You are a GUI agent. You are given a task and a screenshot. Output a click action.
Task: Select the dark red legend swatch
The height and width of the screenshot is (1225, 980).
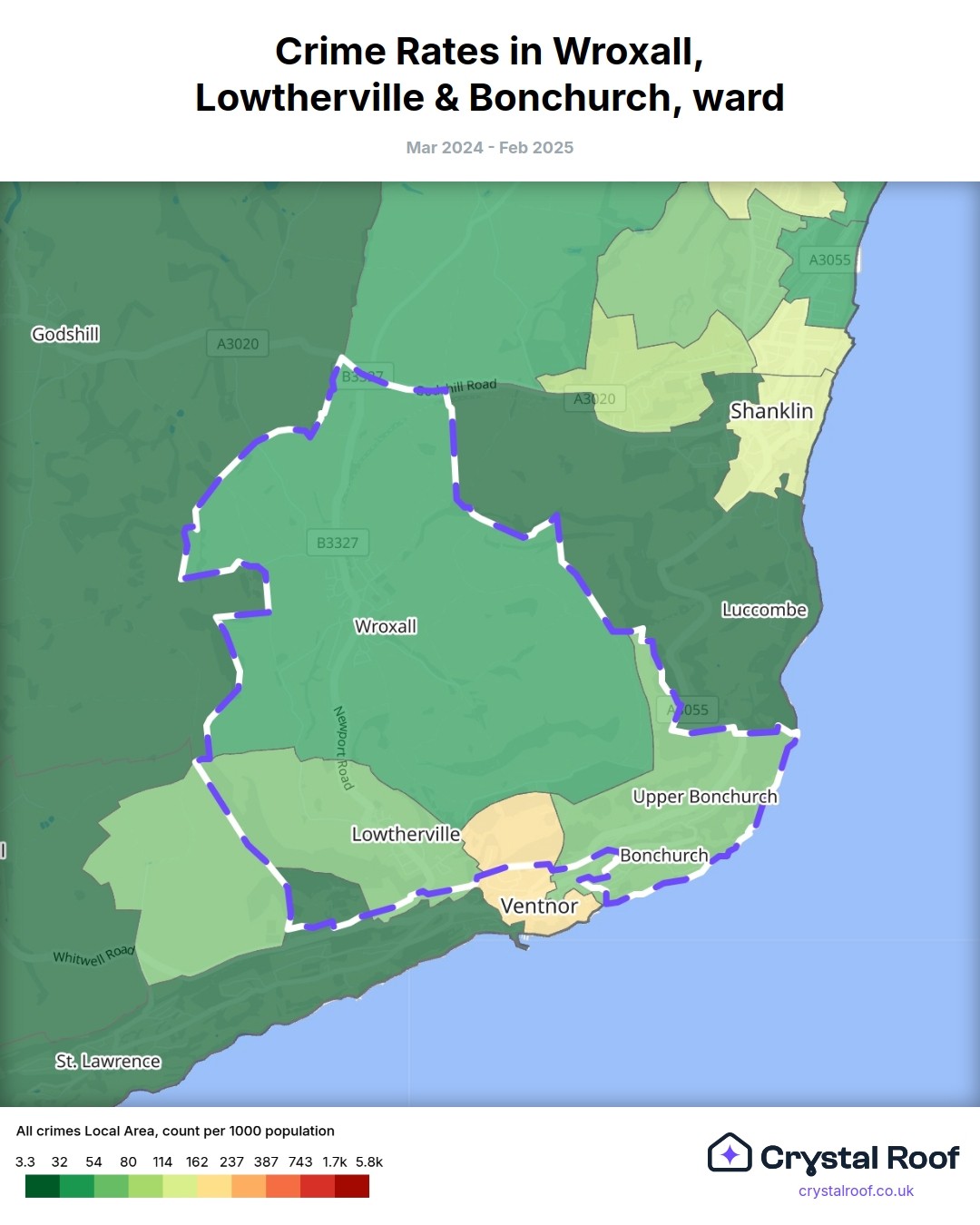point(352,1186)
